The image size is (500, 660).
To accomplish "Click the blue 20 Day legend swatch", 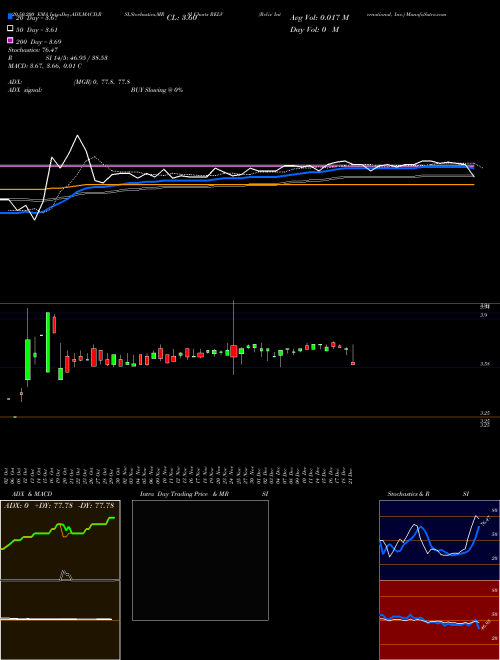I will [x=11, y=17].
